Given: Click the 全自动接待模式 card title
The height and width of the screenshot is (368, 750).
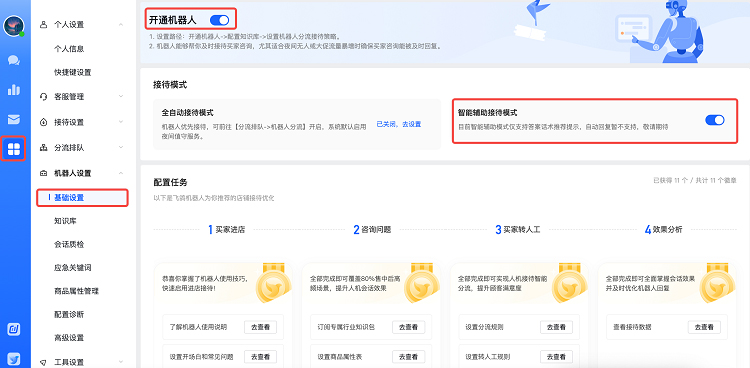Looking at the screenshot, I should (187, 113).
